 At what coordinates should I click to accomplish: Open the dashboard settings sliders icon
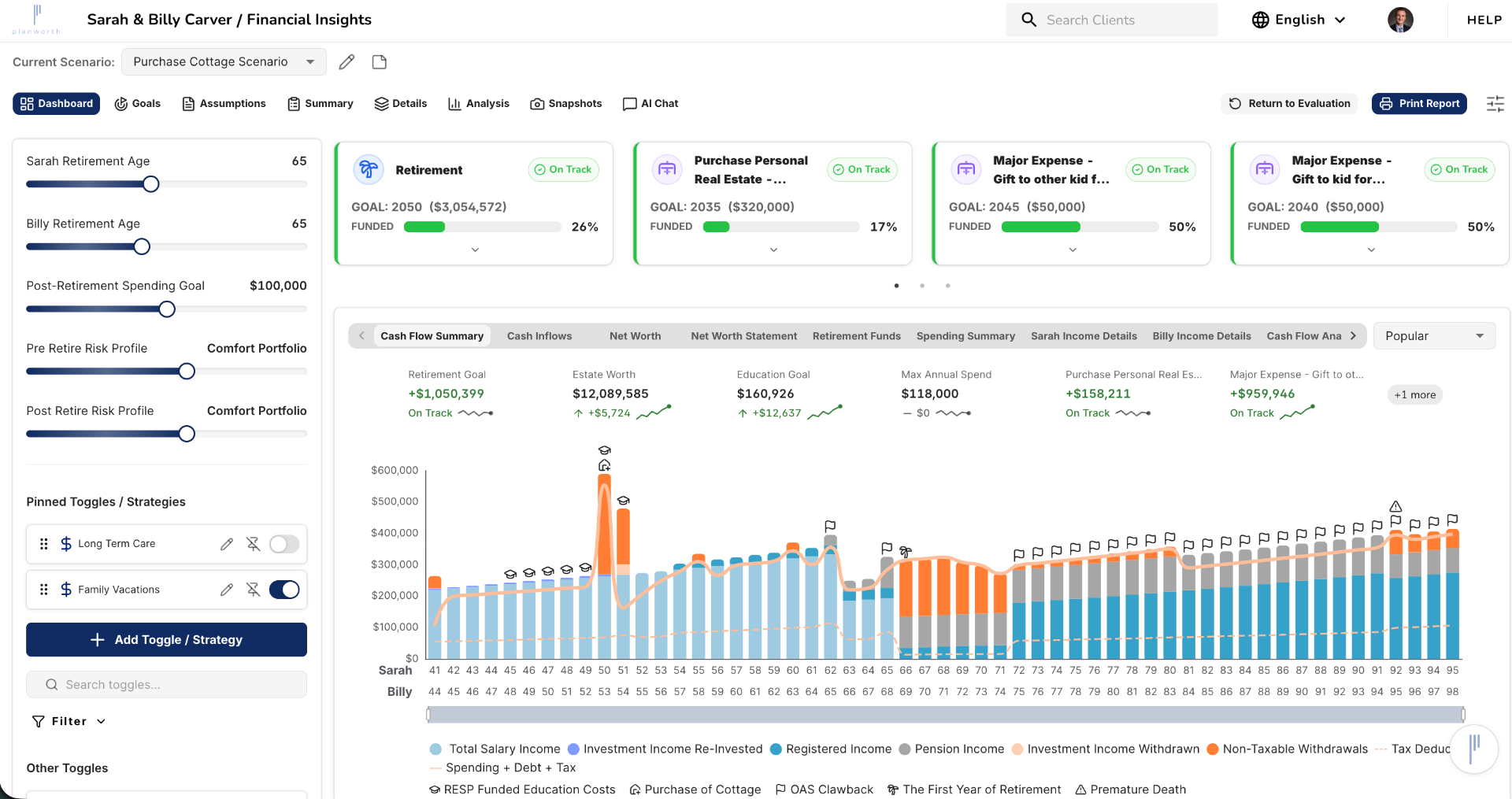1495,104
